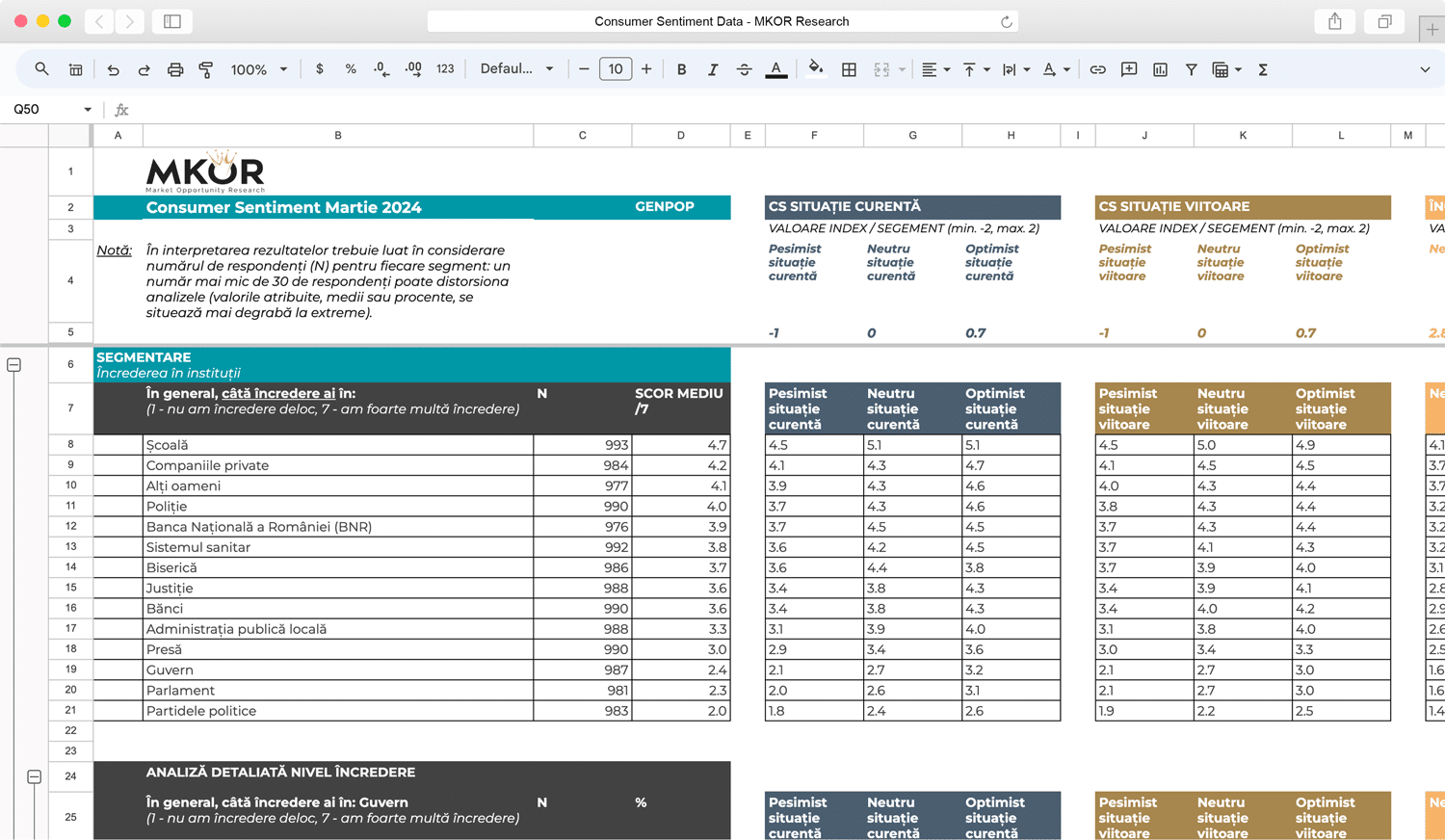Create a filter with funnel icon

click(1191, 69)
